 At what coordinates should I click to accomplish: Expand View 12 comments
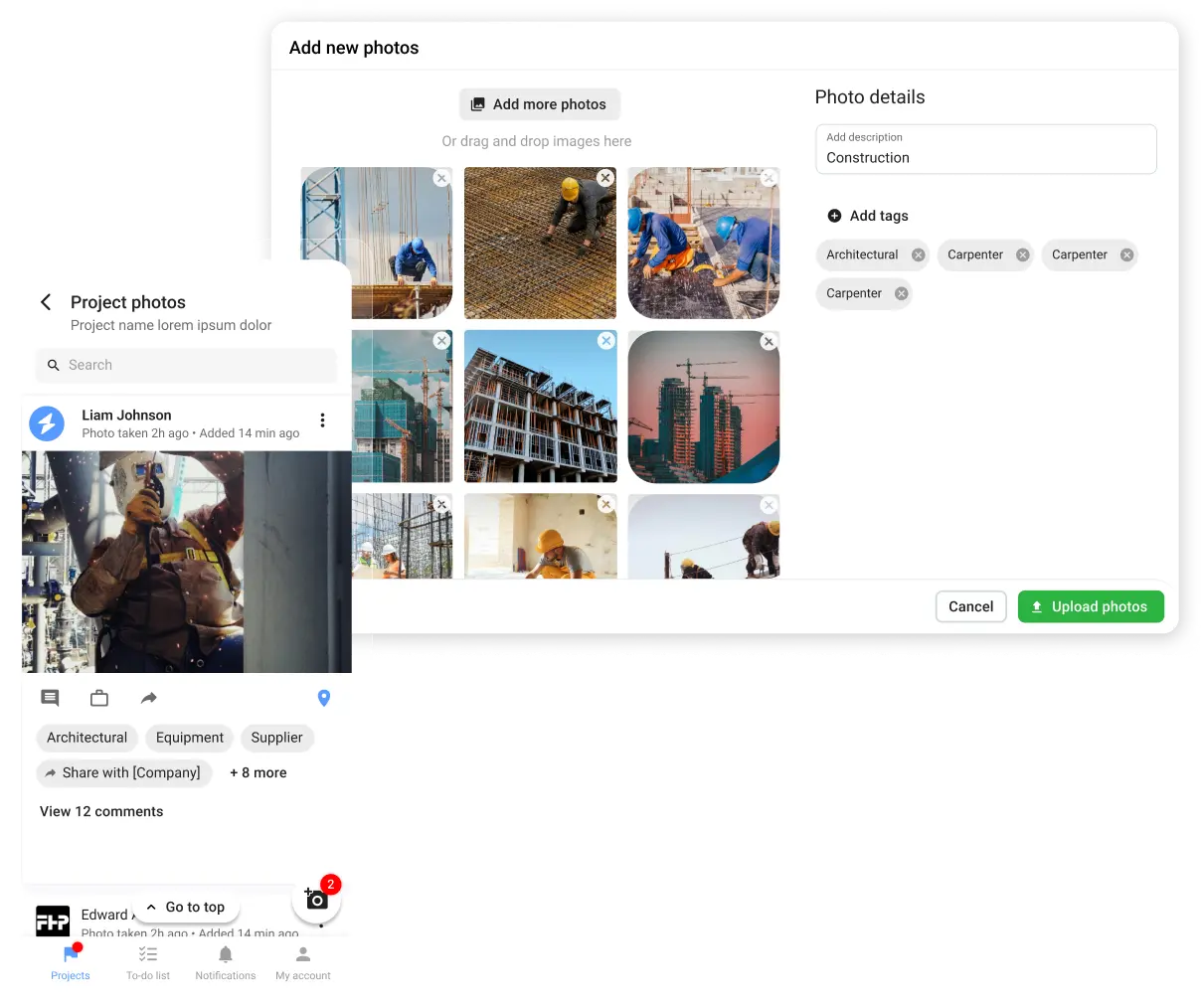click(x=101, y=811)
